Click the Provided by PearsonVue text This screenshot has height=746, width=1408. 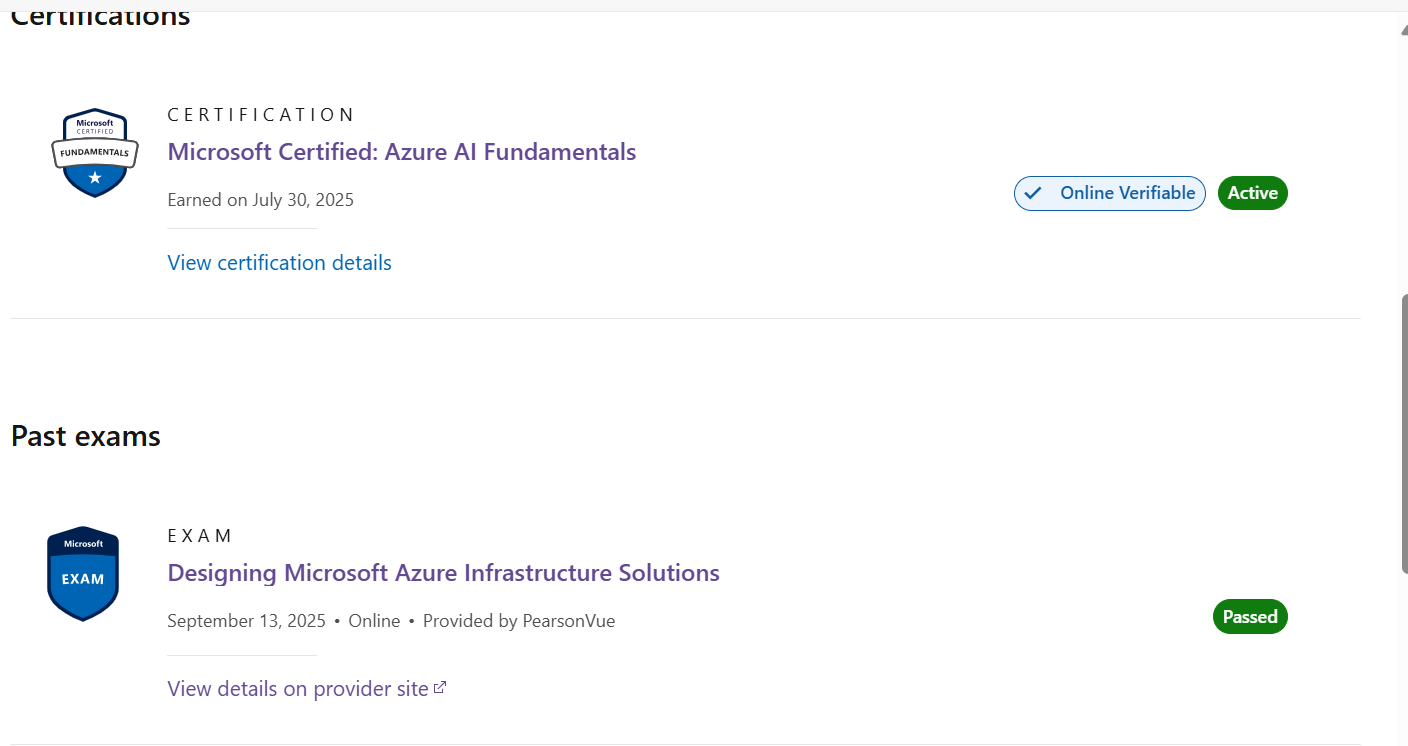518,620
